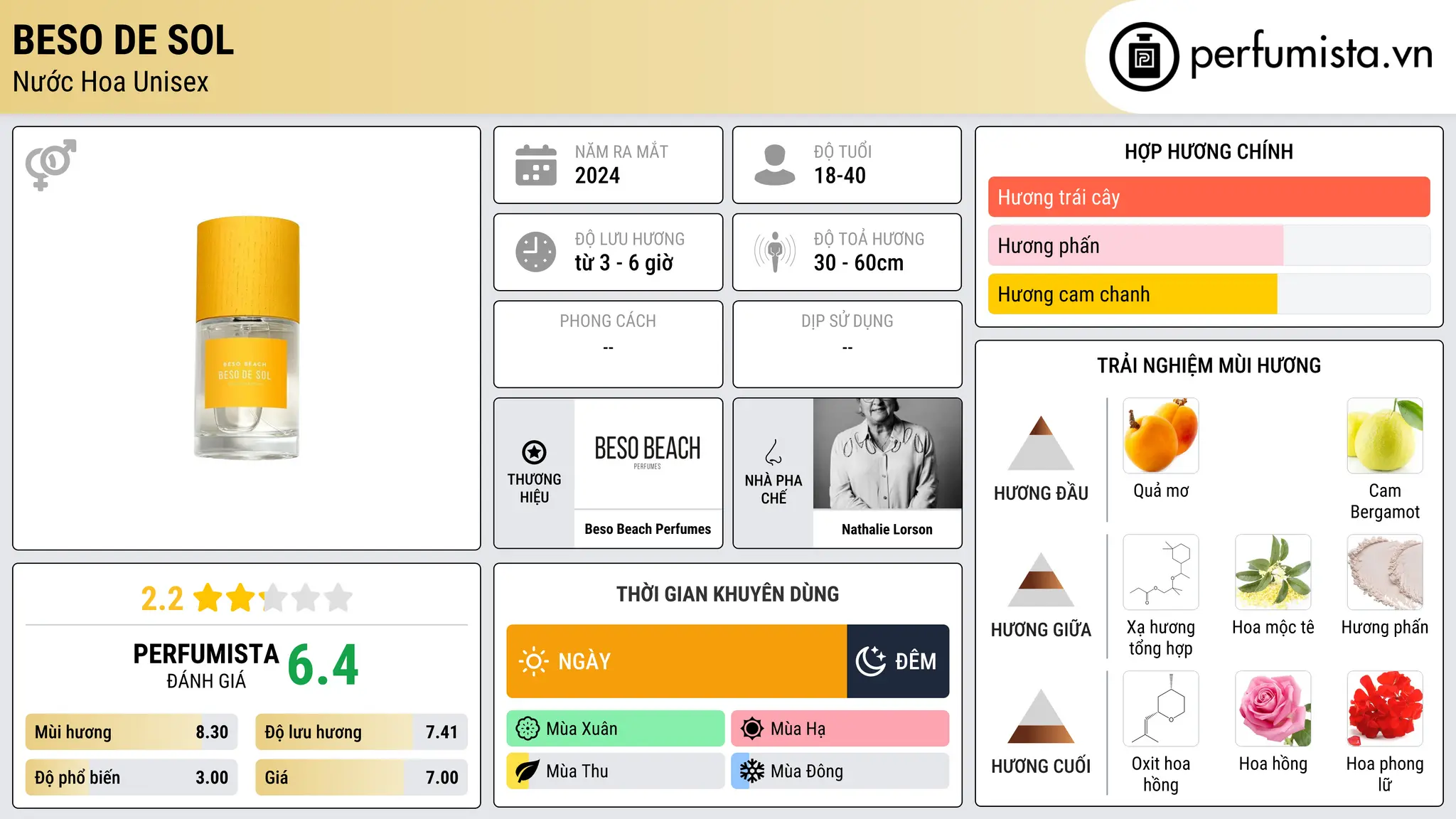
Task: Click the star badge icon above Thương hiệu
Action: pos(534,452)
